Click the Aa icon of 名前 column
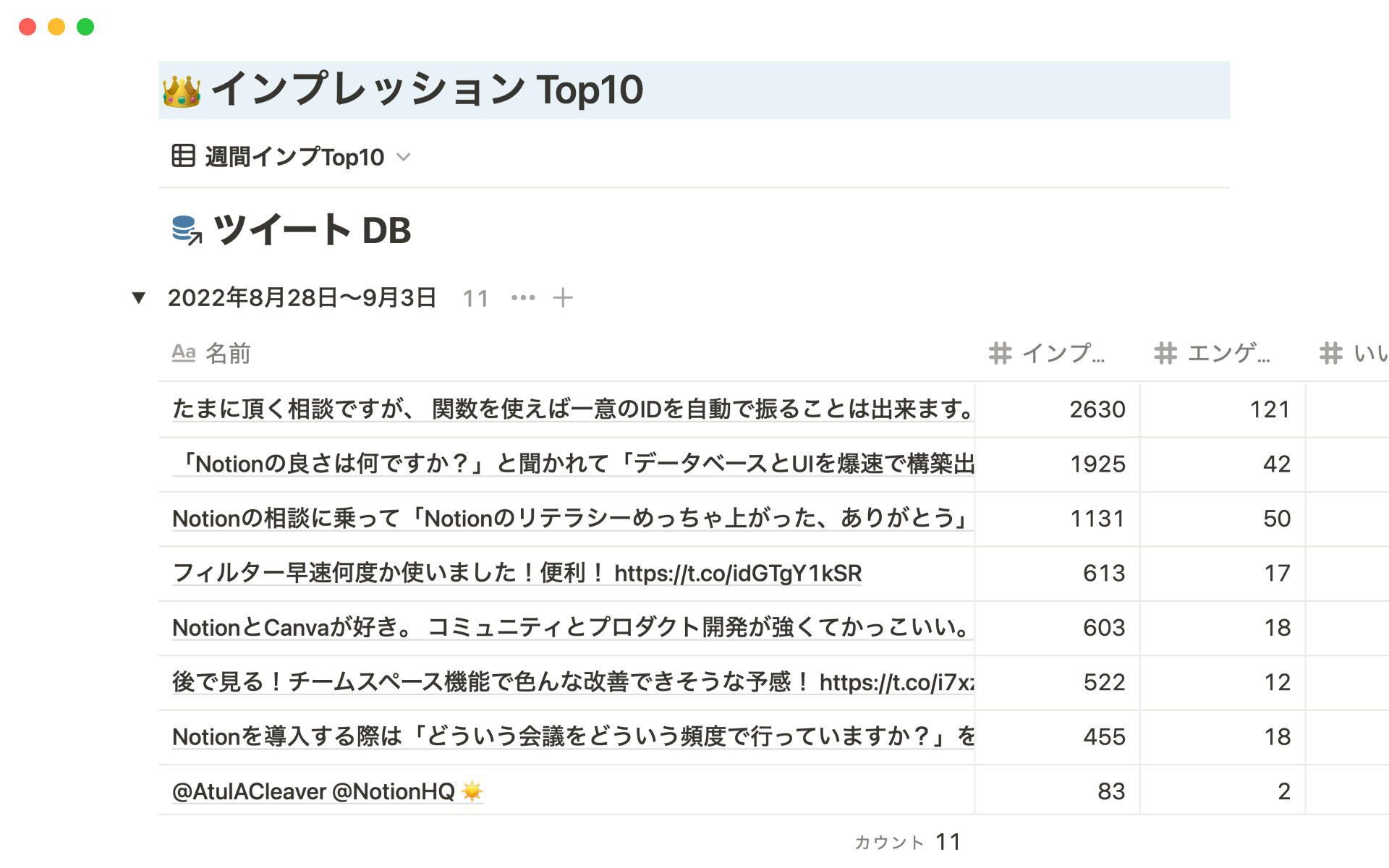The width and height of the screenshot is (1389, 868). point(184,353)
